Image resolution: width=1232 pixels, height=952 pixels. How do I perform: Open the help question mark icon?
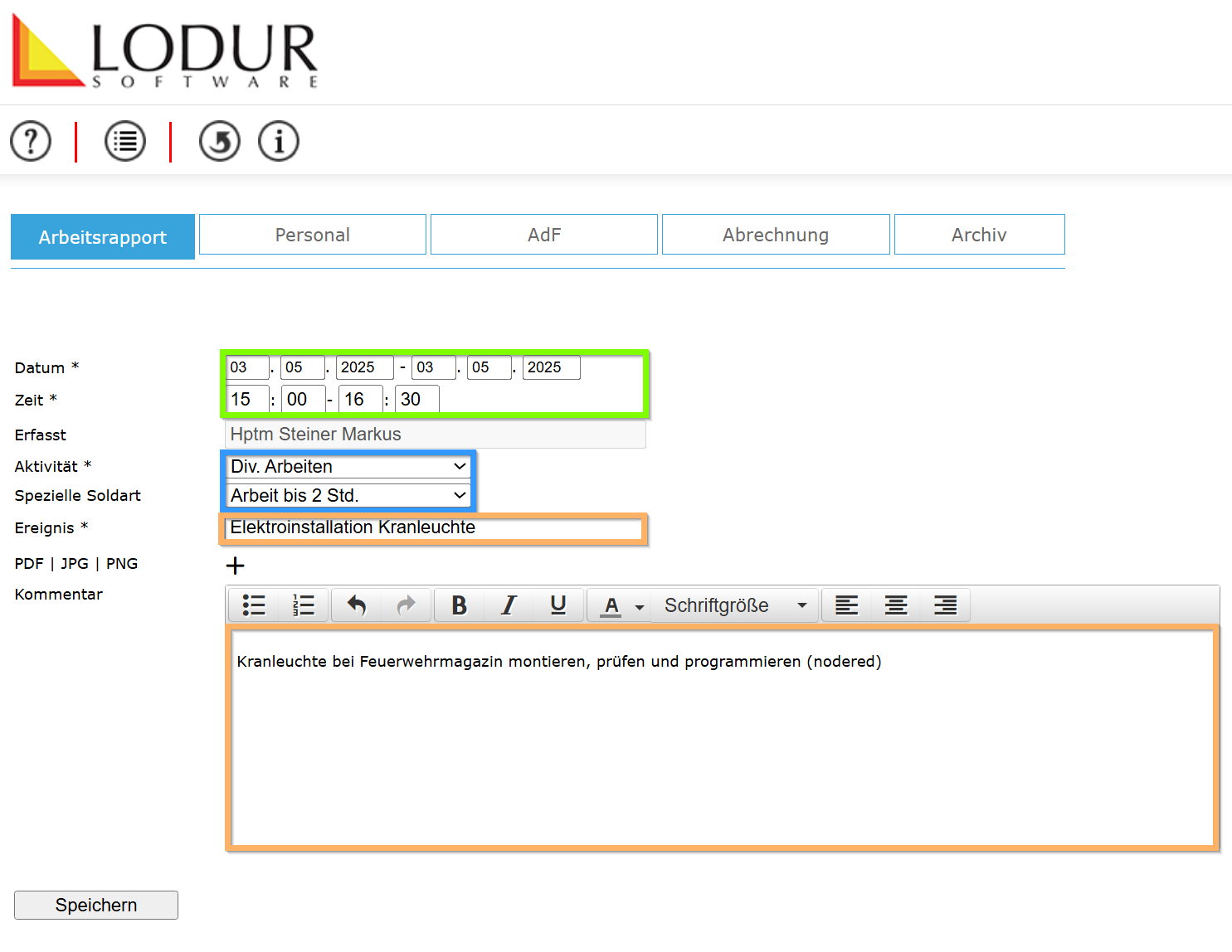(x=31, y=141)
